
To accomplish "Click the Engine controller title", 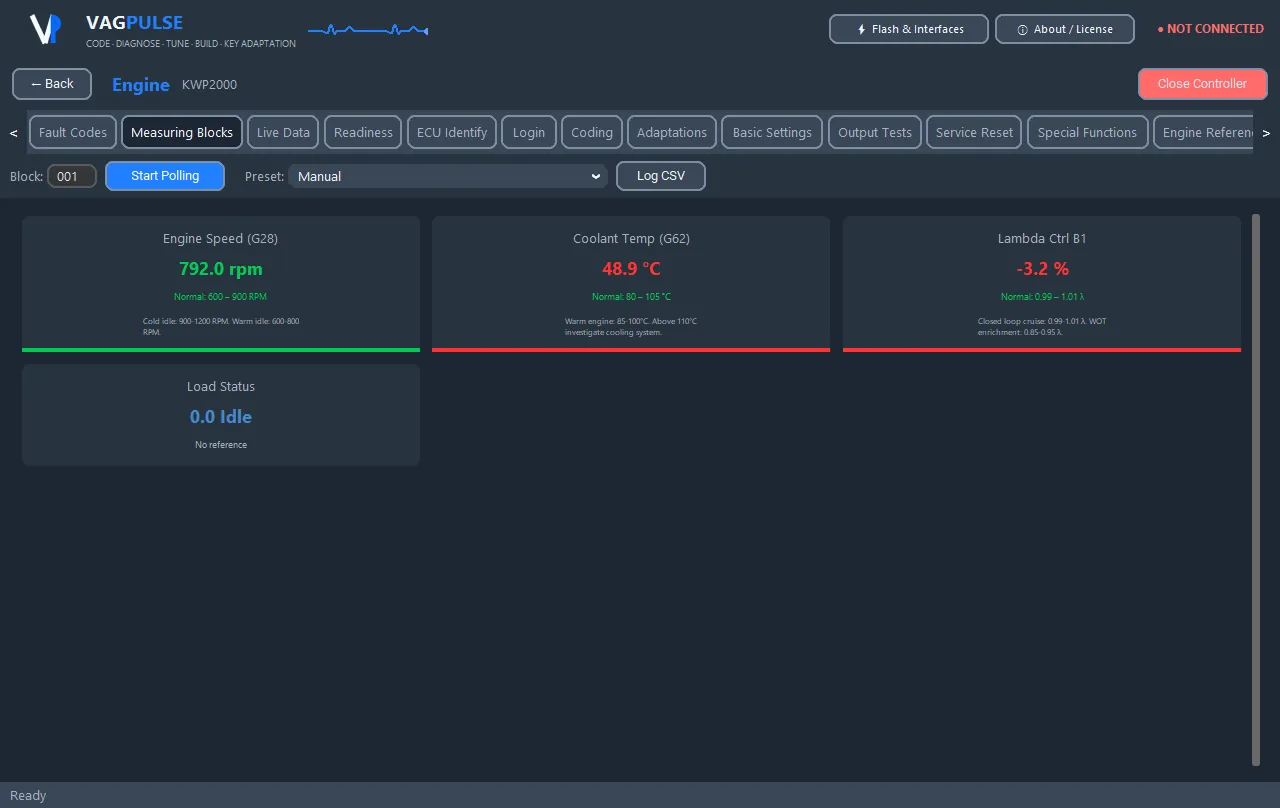I will [141, 85].
